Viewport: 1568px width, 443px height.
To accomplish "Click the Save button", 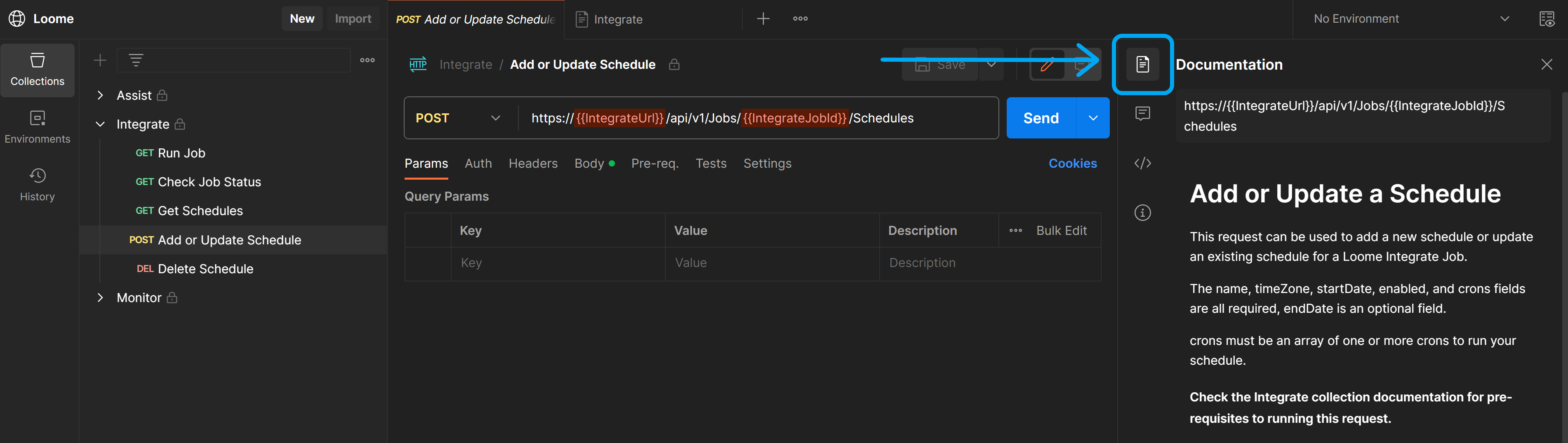I will point(940,65).
